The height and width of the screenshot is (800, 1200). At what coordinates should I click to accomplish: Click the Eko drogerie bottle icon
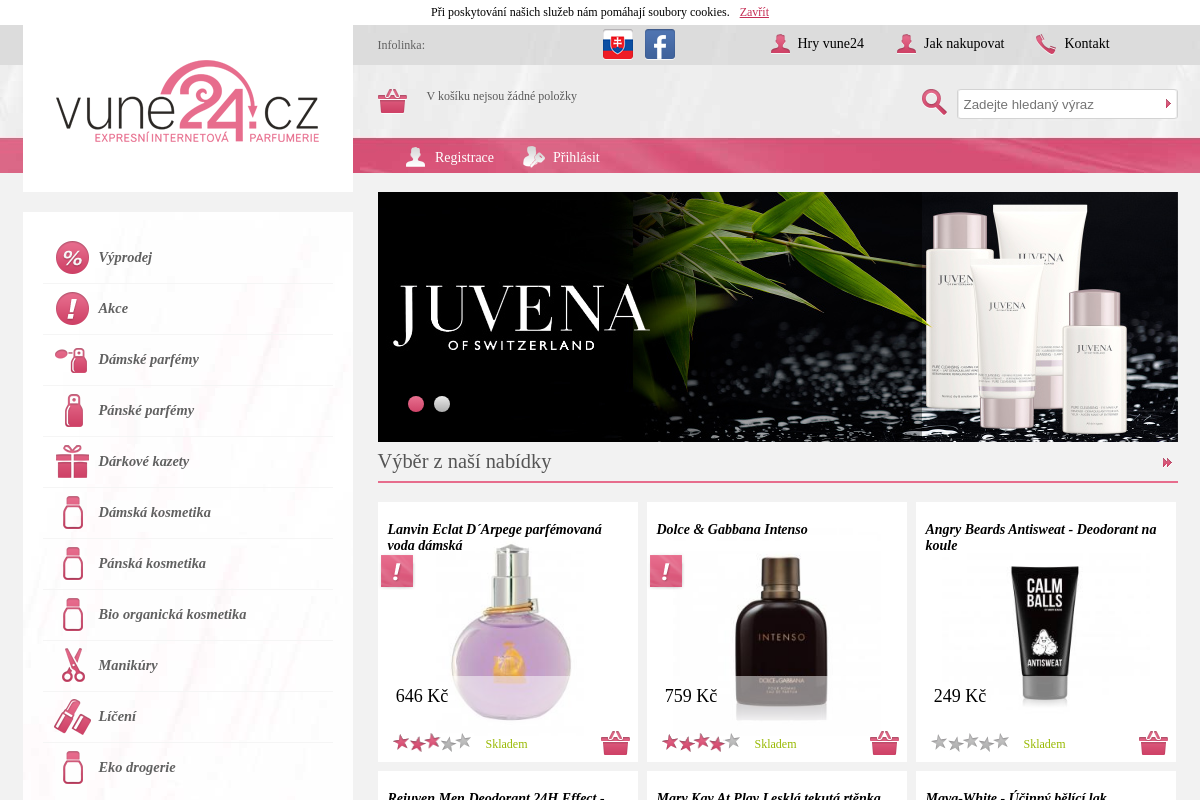[x=73, y=767]
